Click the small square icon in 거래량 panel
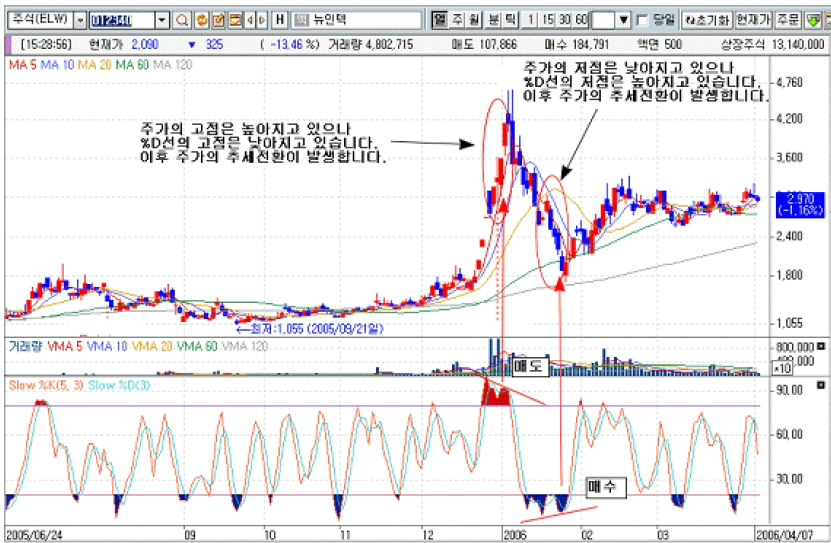 click(x=821, y=347)
